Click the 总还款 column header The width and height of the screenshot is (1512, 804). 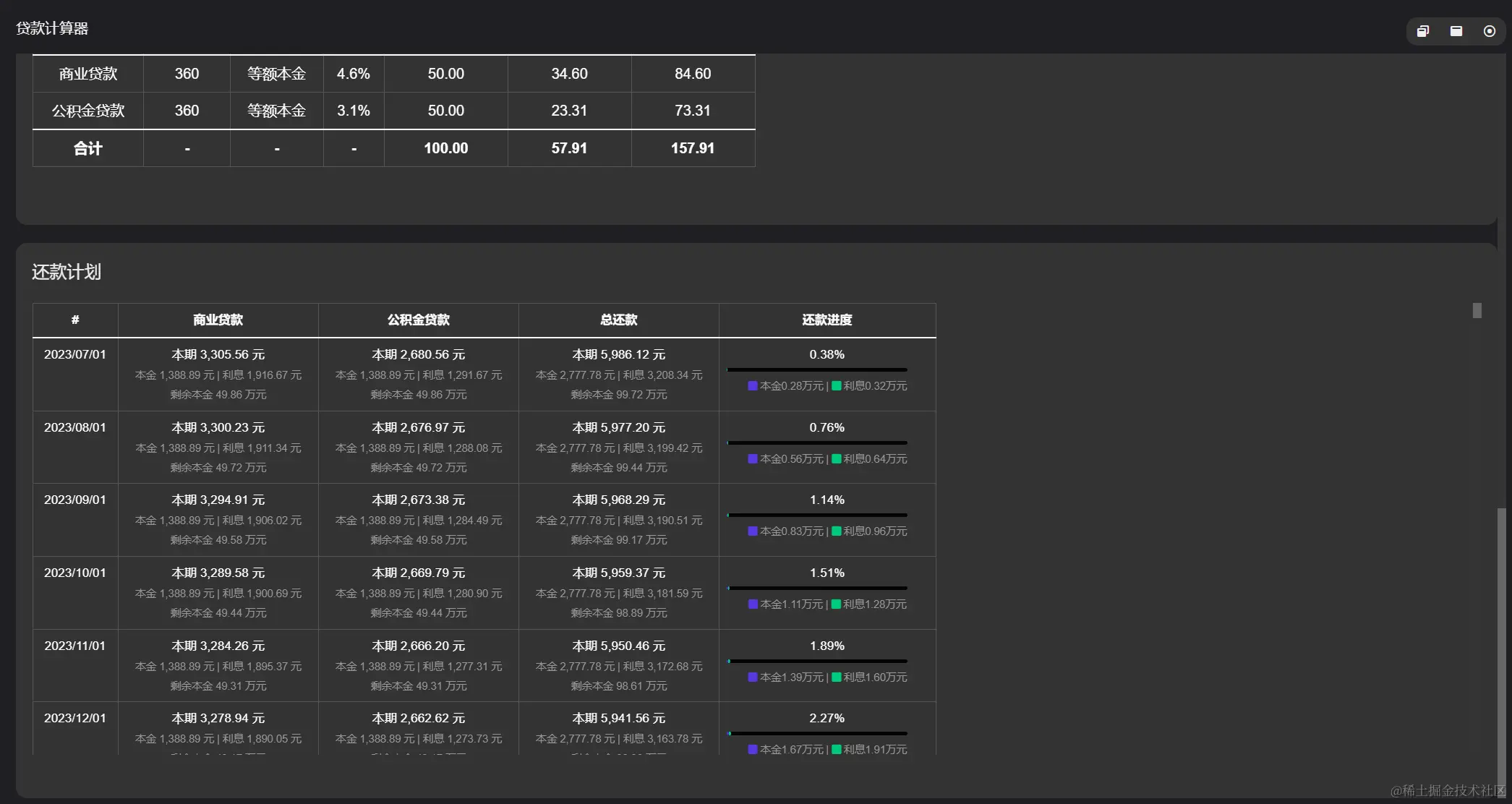pos(618,320)
